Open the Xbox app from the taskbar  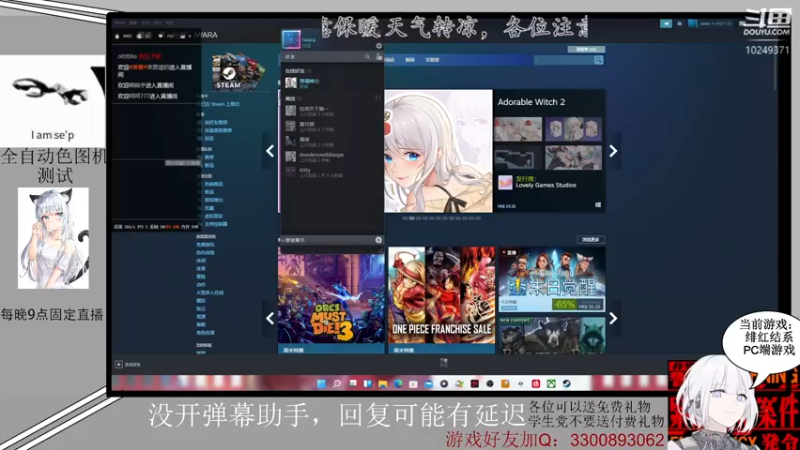click(551, 384)
